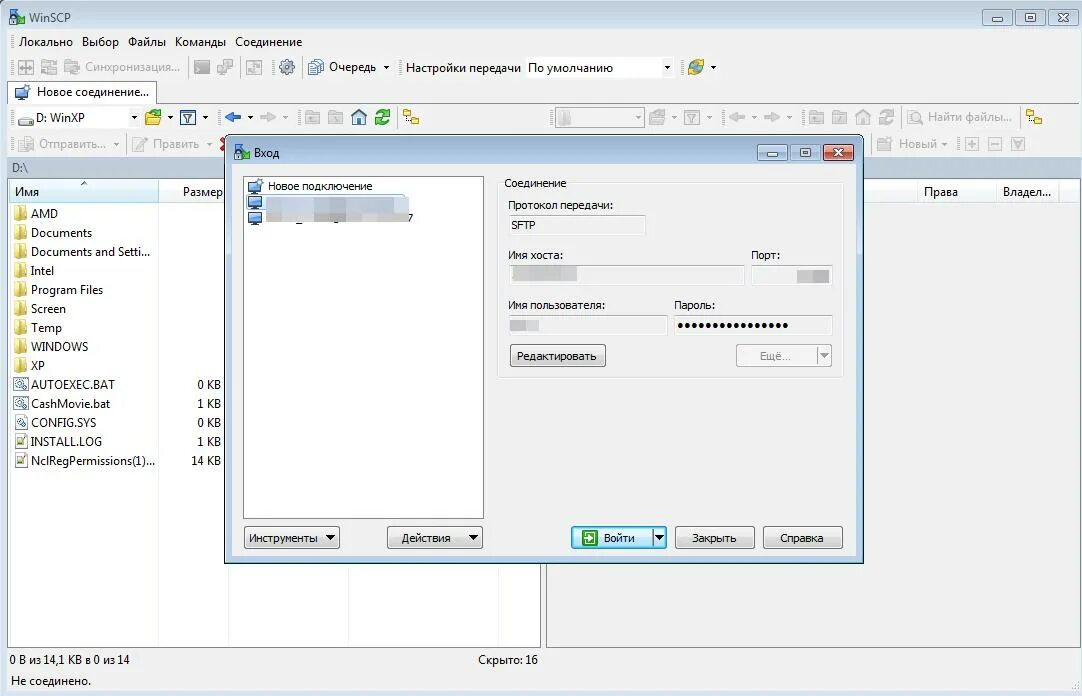Click the Ещё advanced button
Viewport: 1082px width, 696px height.
[776, 356]
